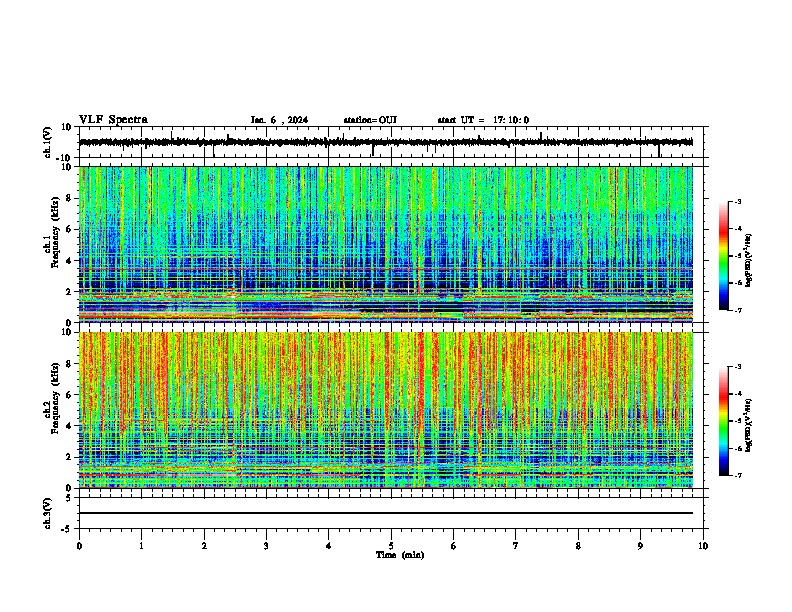Screen dimensions: 792x612
Task: Click the ch.1 voltage waveform trace
Action: (x=386, y=142)
